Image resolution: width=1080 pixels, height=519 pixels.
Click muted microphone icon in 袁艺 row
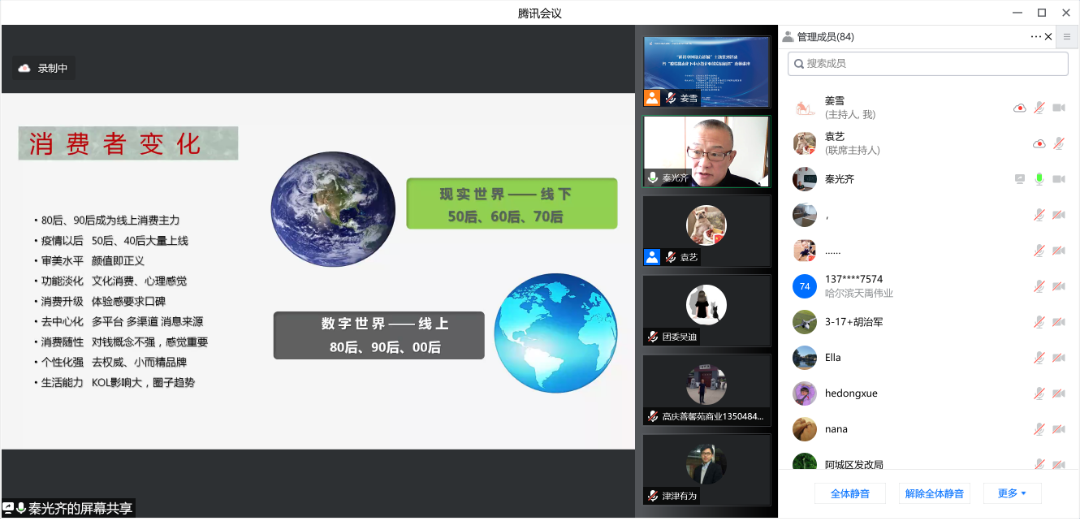click(x=1059, y=143)
